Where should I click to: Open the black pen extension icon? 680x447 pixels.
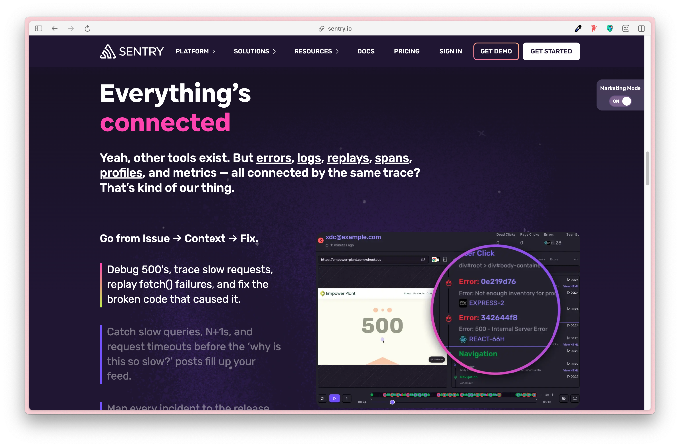(x=578, y=29)
